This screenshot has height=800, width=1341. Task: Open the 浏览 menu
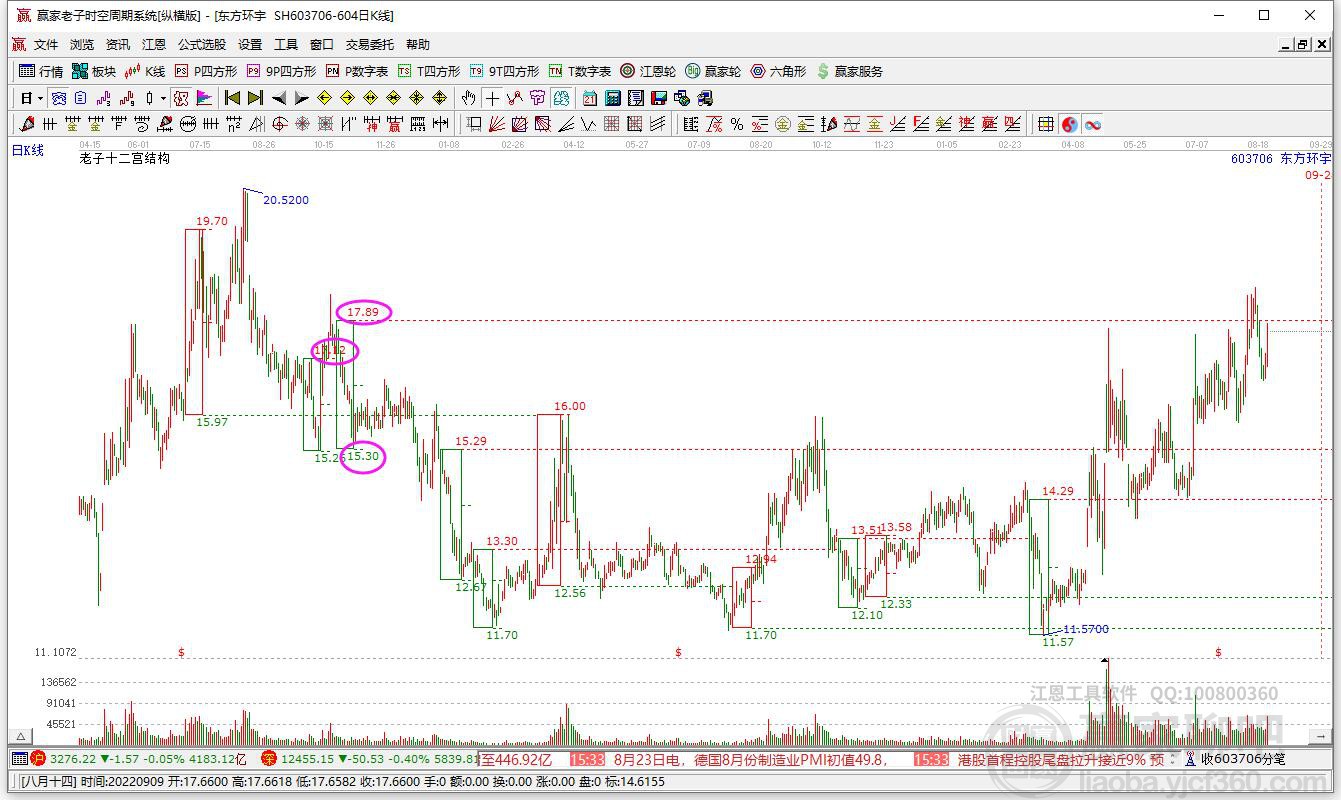tap(82, 45)
